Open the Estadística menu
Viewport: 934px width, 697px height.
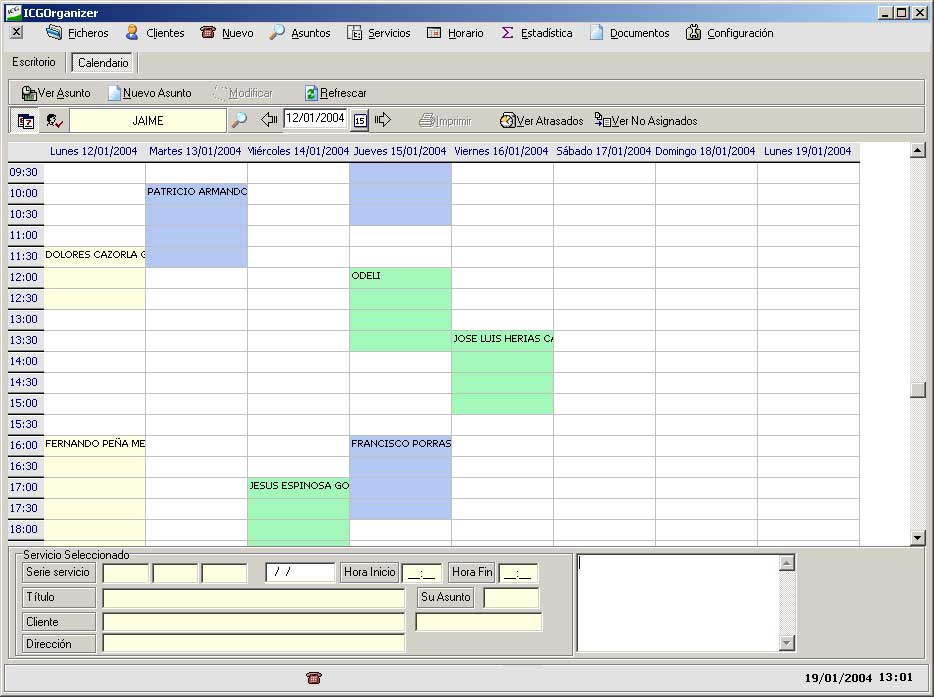(537, 33)
